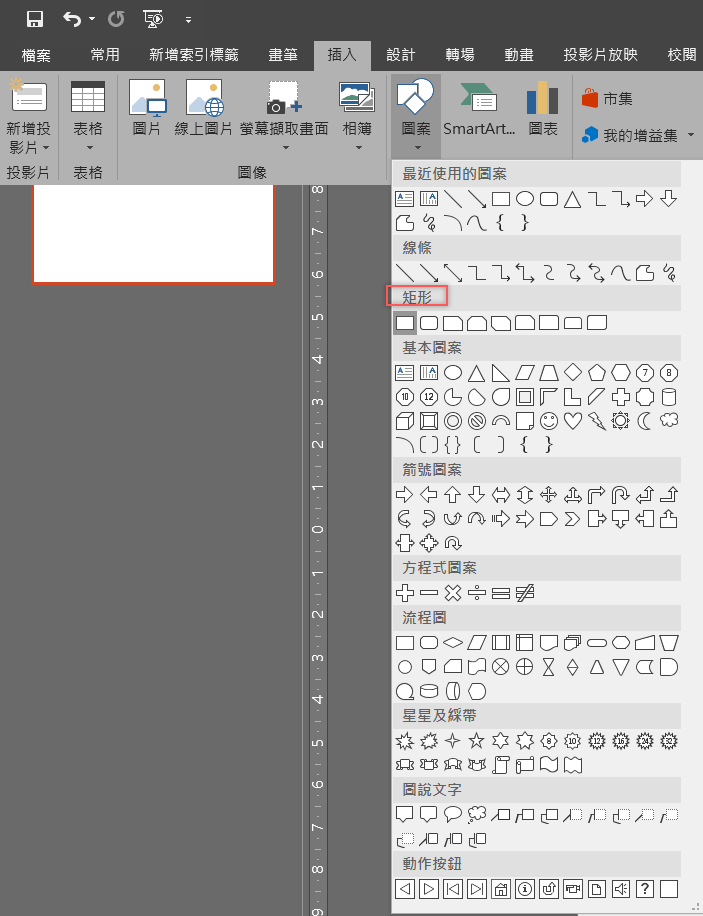Image resolution: width=703 pixels, height=916 pixels.
Task: Select the Can cylinder shape in 基本圖案
Action: (x=669, y=397)
